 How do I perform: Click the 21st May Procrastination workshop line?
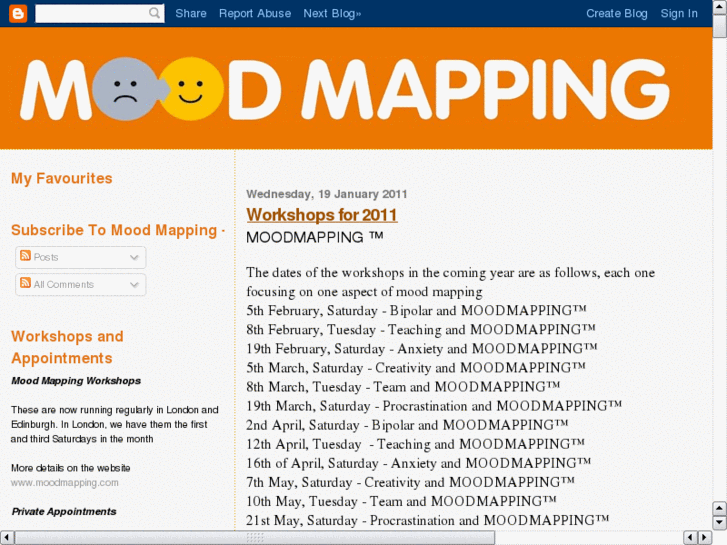[427, 520]
